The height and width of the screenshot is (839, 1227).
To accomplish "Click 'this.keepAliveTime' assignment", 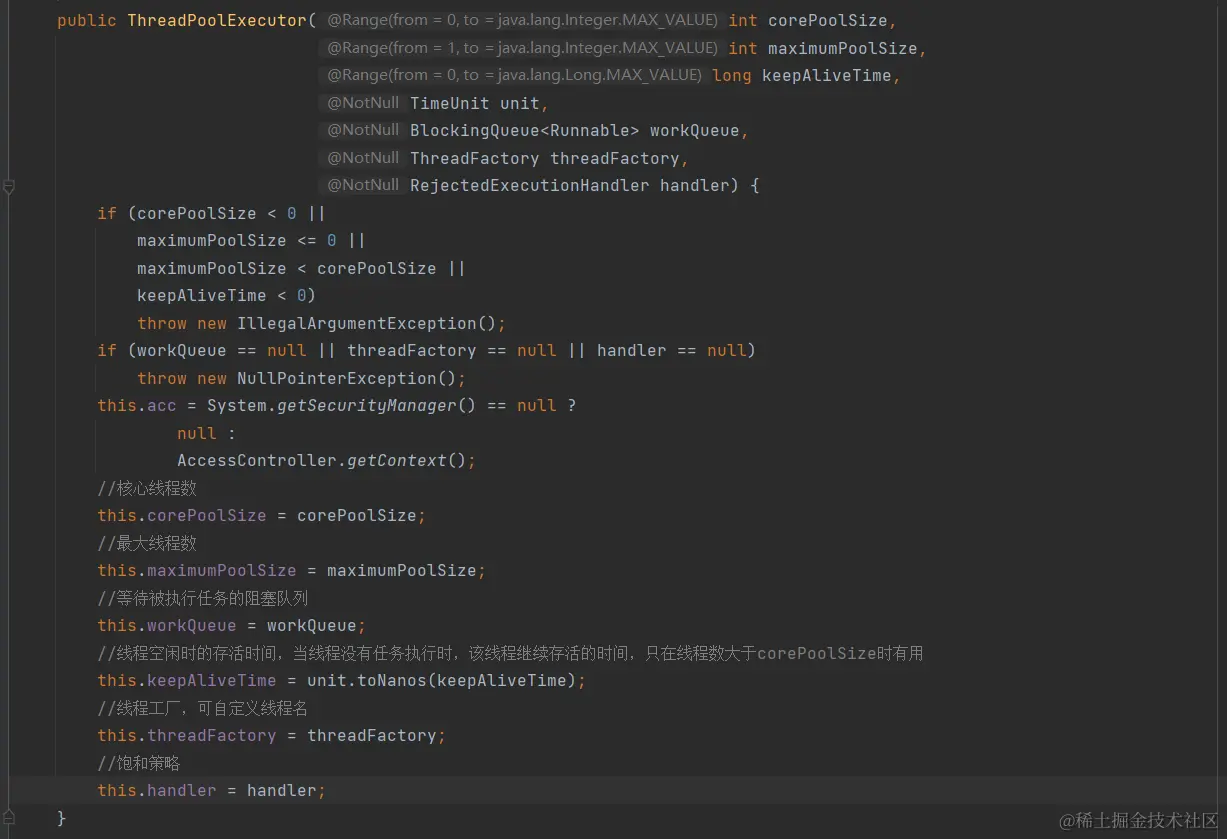I will click(x=186, y=681).
